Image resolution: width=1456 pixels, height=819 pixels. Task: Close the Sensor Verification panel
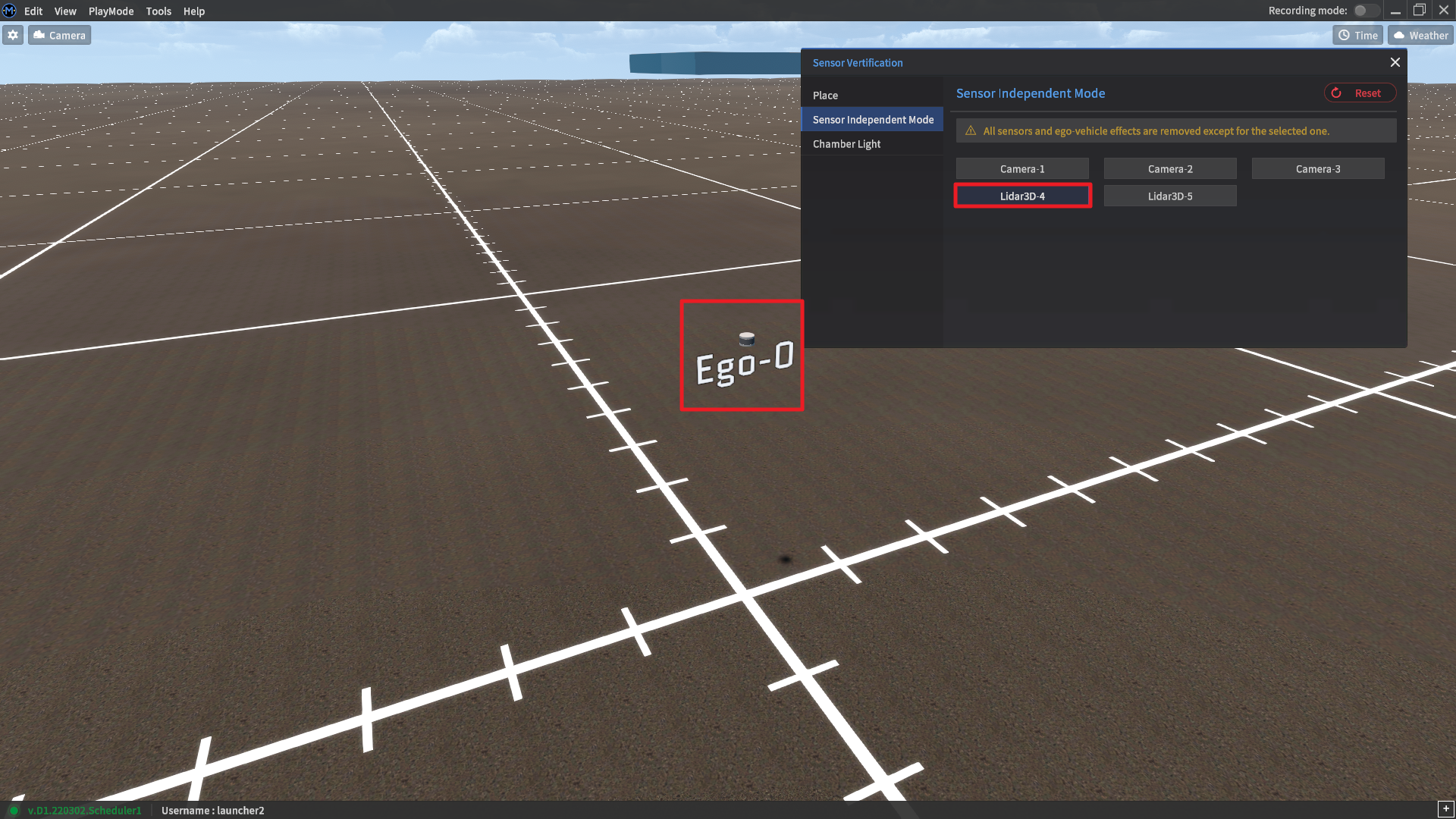pos(1395,62)
